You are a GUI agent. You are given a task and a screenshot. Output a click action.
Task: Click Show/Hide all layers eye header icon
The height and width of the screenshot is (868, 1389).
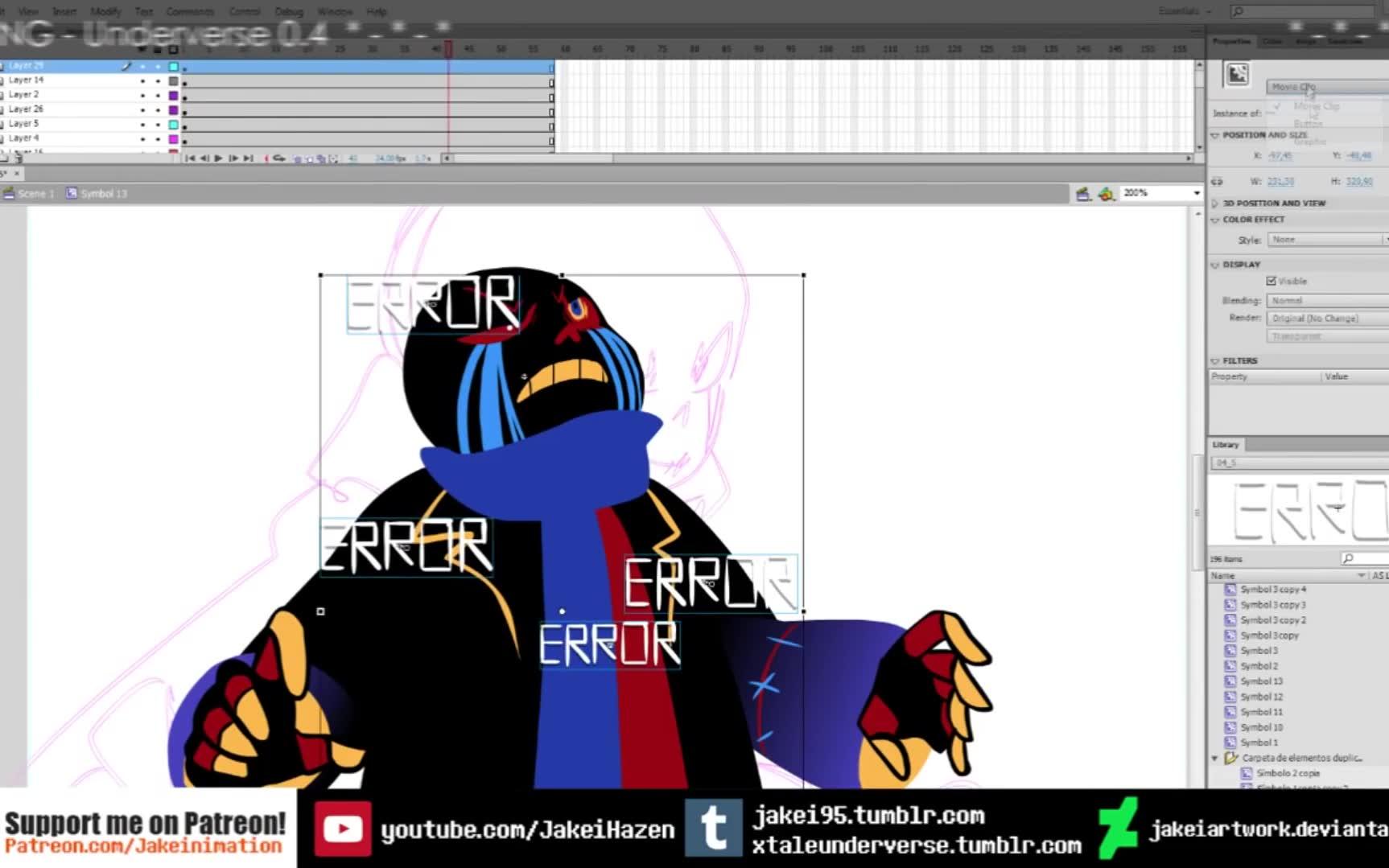142,50
